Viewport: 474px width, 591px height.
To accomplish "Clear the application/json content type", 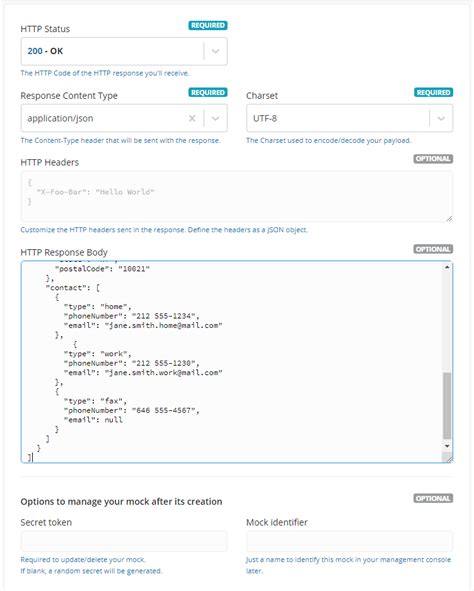I will [192, 118].
